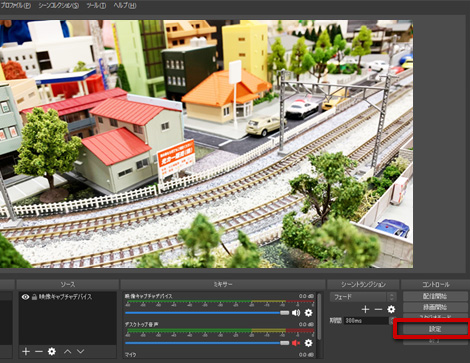Image resolution: width=470 pixels, height=363 pixels.
Task: Open 設定 settings button
Action: click(x=435, y=329)
